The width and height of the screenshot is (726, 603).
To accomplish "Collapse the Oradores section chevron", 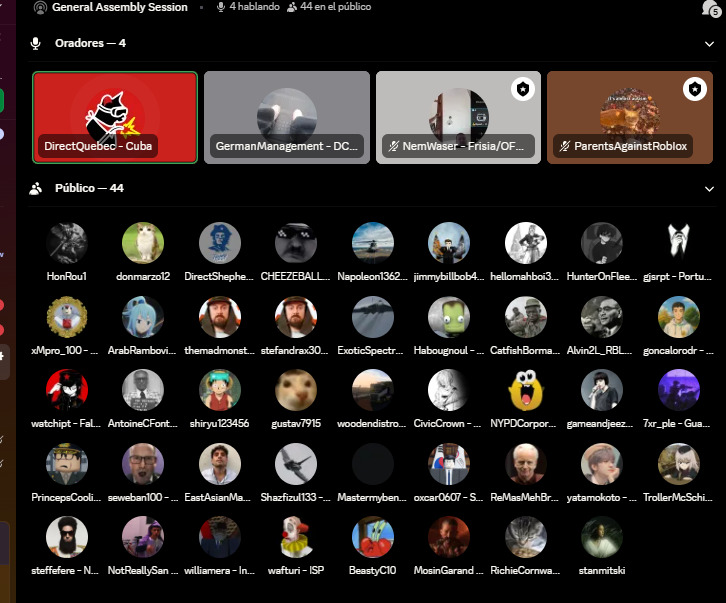I will point(709,44).
